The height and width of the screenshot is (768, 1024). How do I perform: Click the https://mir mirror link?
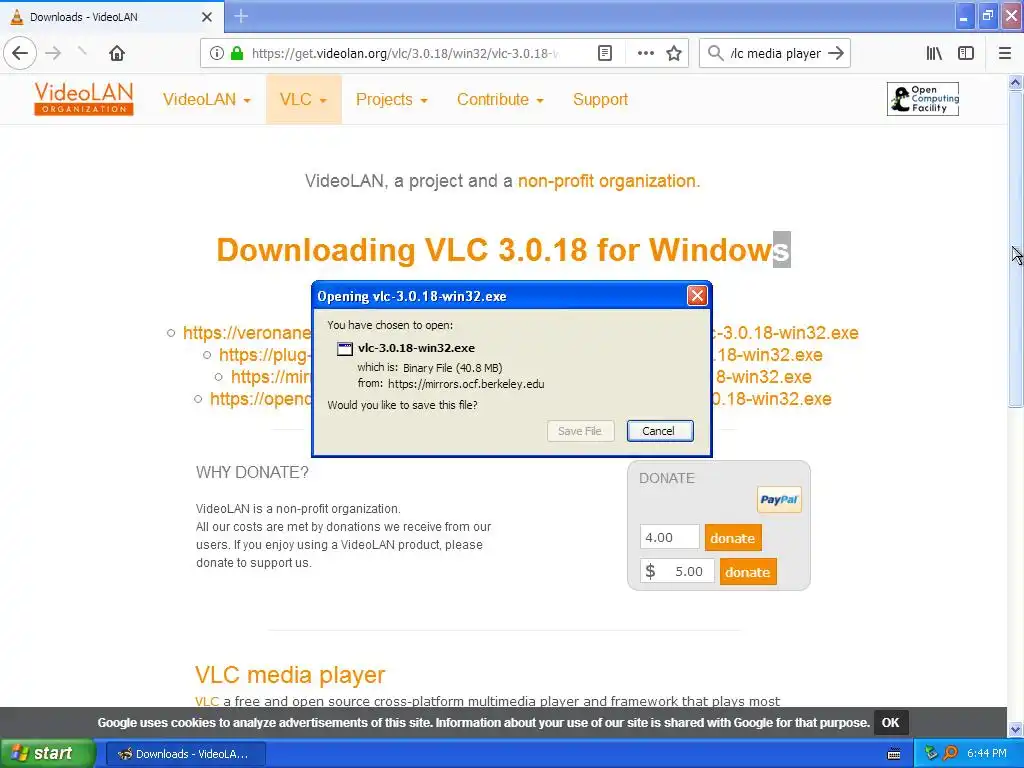click(x=271, y=377)
